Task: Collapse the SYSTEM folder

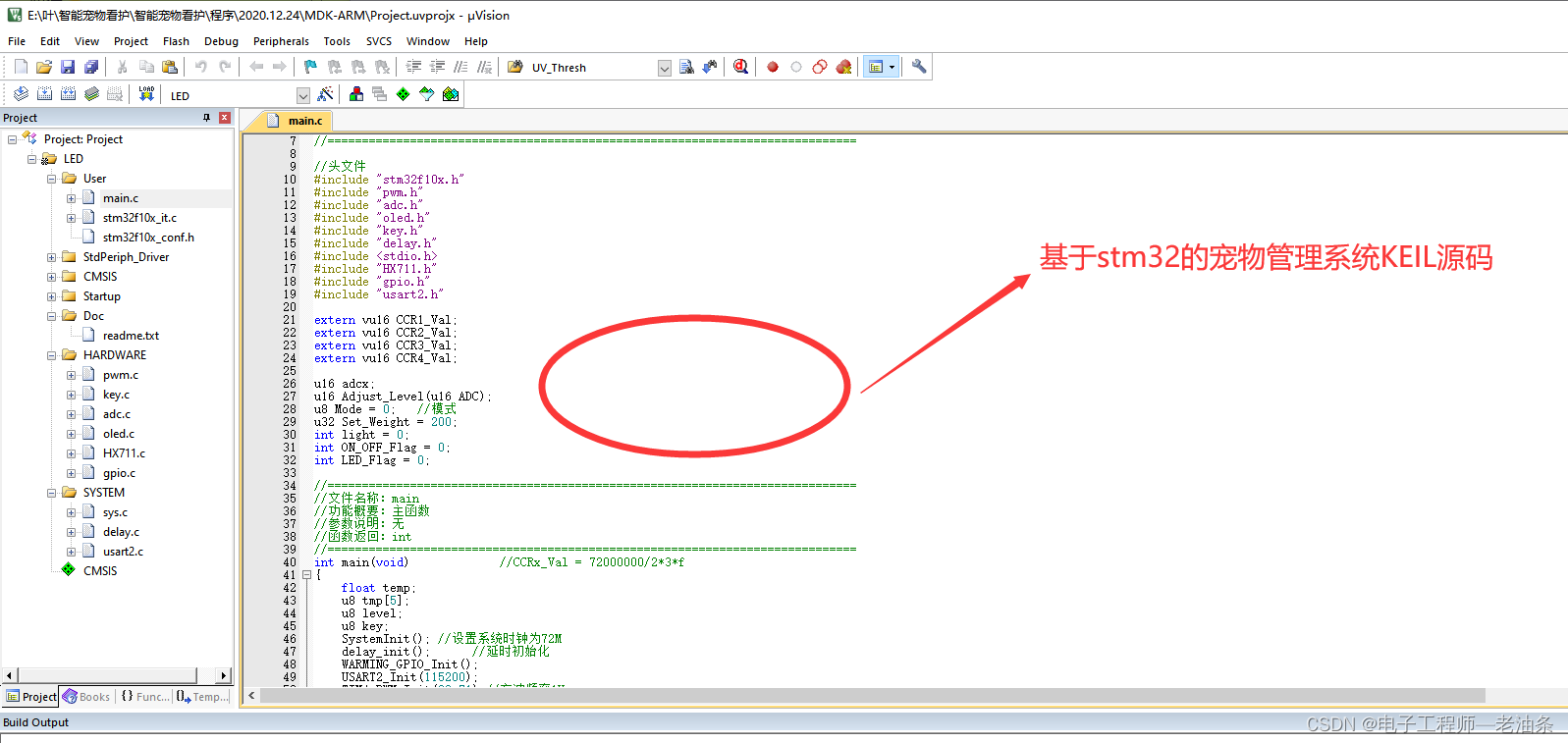Action: click(x=51, y=493)
